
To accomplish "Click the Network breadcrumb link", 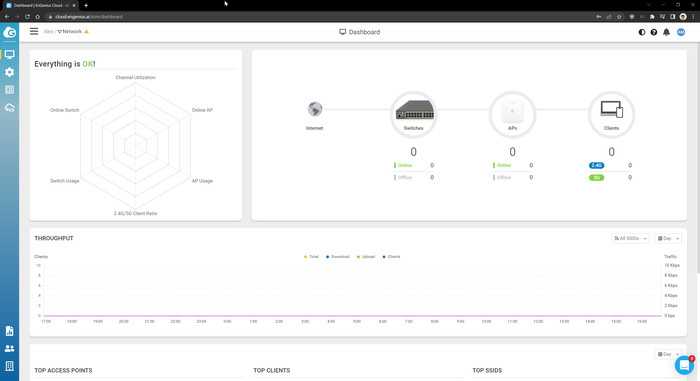I will (72, 32).
